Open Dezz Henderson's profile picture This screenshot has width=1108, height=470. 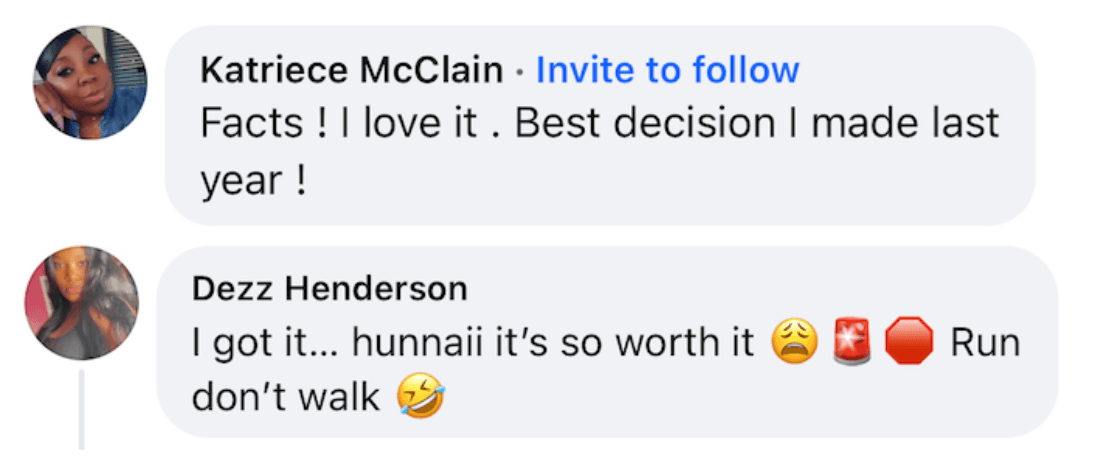82,303
